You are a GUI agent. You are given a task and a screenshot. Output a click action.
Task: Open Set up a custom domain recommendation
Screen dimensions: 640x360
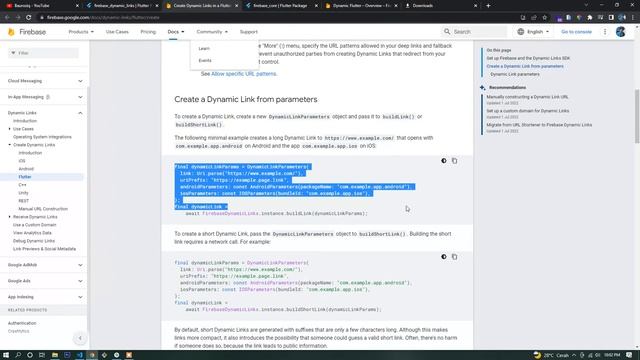point(527,111)
